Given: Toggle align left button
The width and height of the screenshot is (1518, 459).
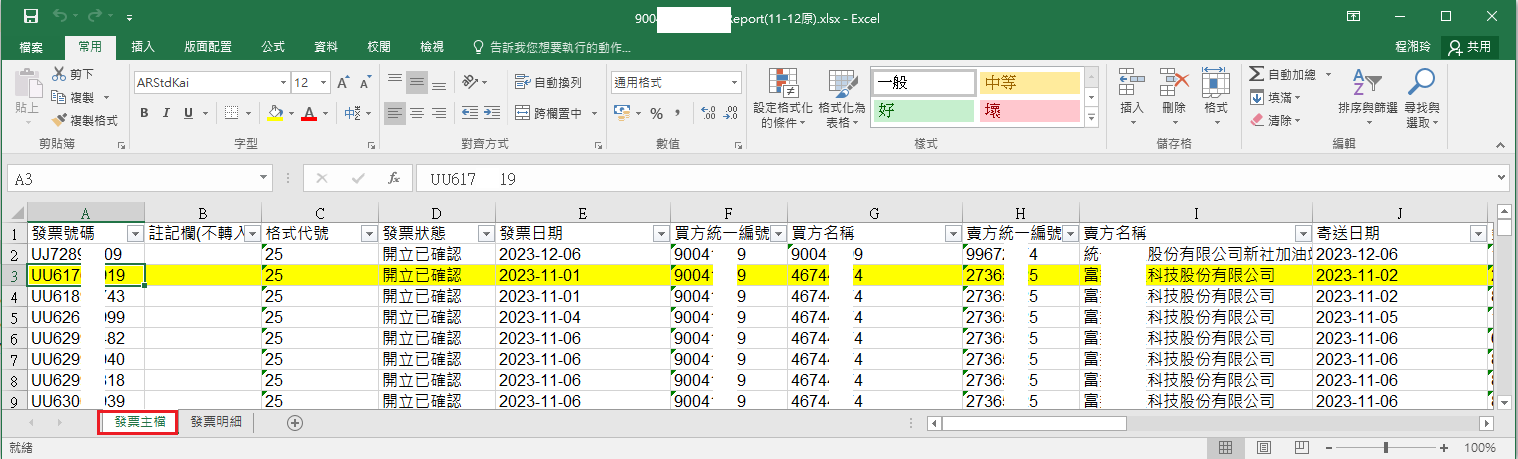Looking at the screenshot, I should point(395,113).
